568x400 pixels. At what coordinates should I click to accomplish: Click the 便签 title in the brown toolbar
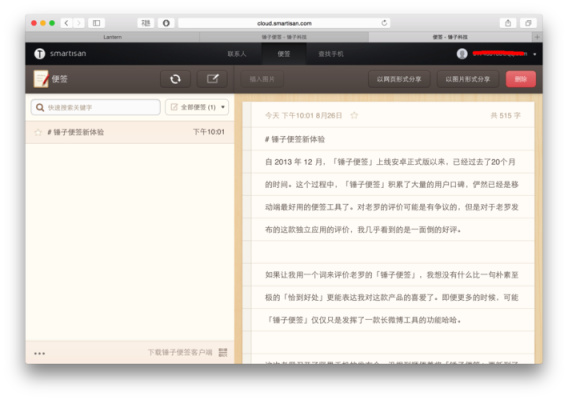click(x=60, y=79)
